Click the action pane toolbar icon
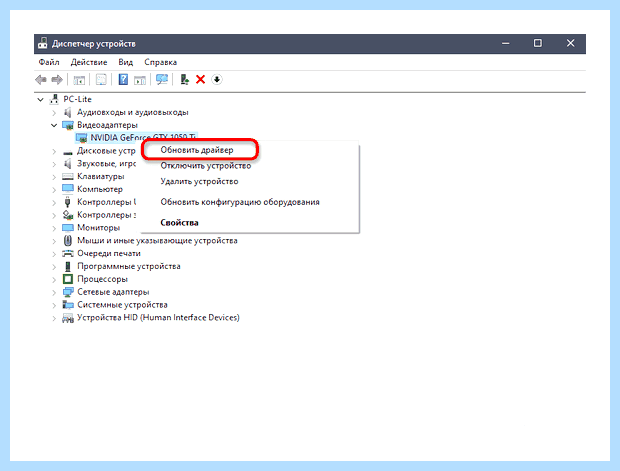 click(x=140, y=80)
